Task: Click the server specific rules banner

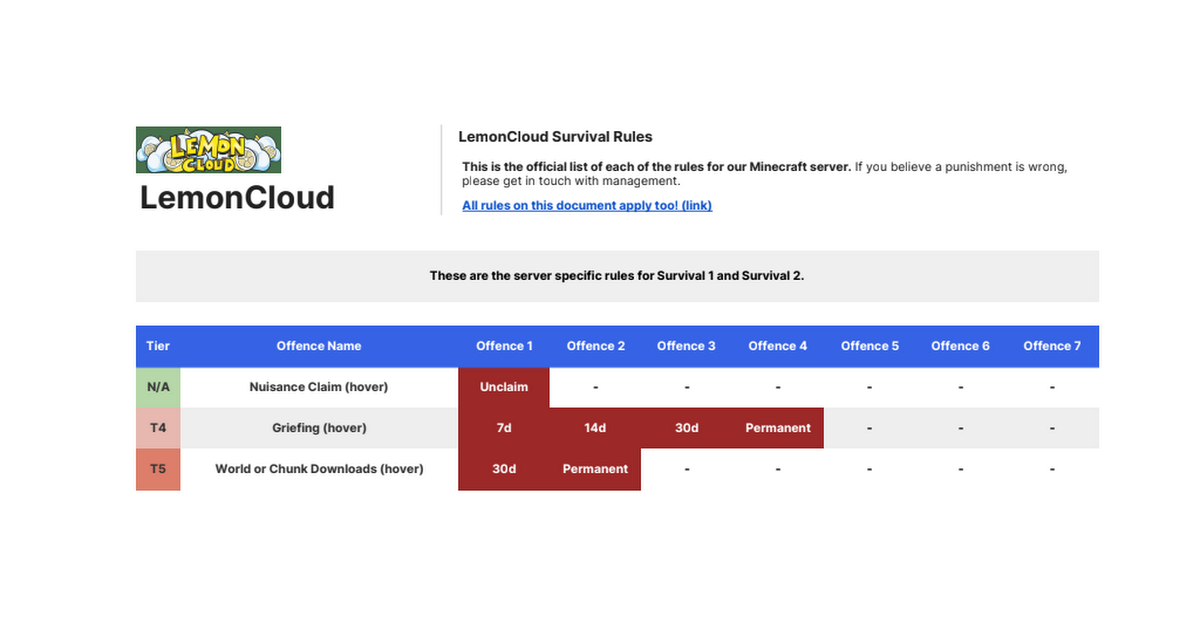Action: (617, 276)
